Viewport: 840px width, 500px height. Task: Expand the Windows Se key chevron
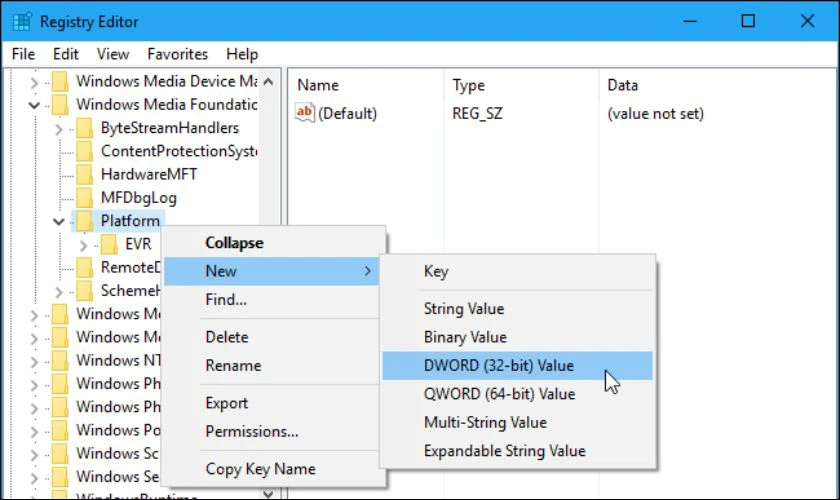pyautogui.click(x=34, y=478)
